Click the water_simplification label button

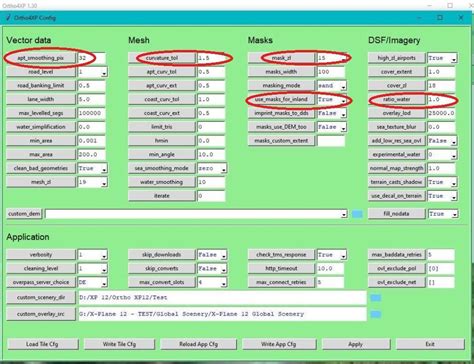pyautogui.click(x=41, y=127)
